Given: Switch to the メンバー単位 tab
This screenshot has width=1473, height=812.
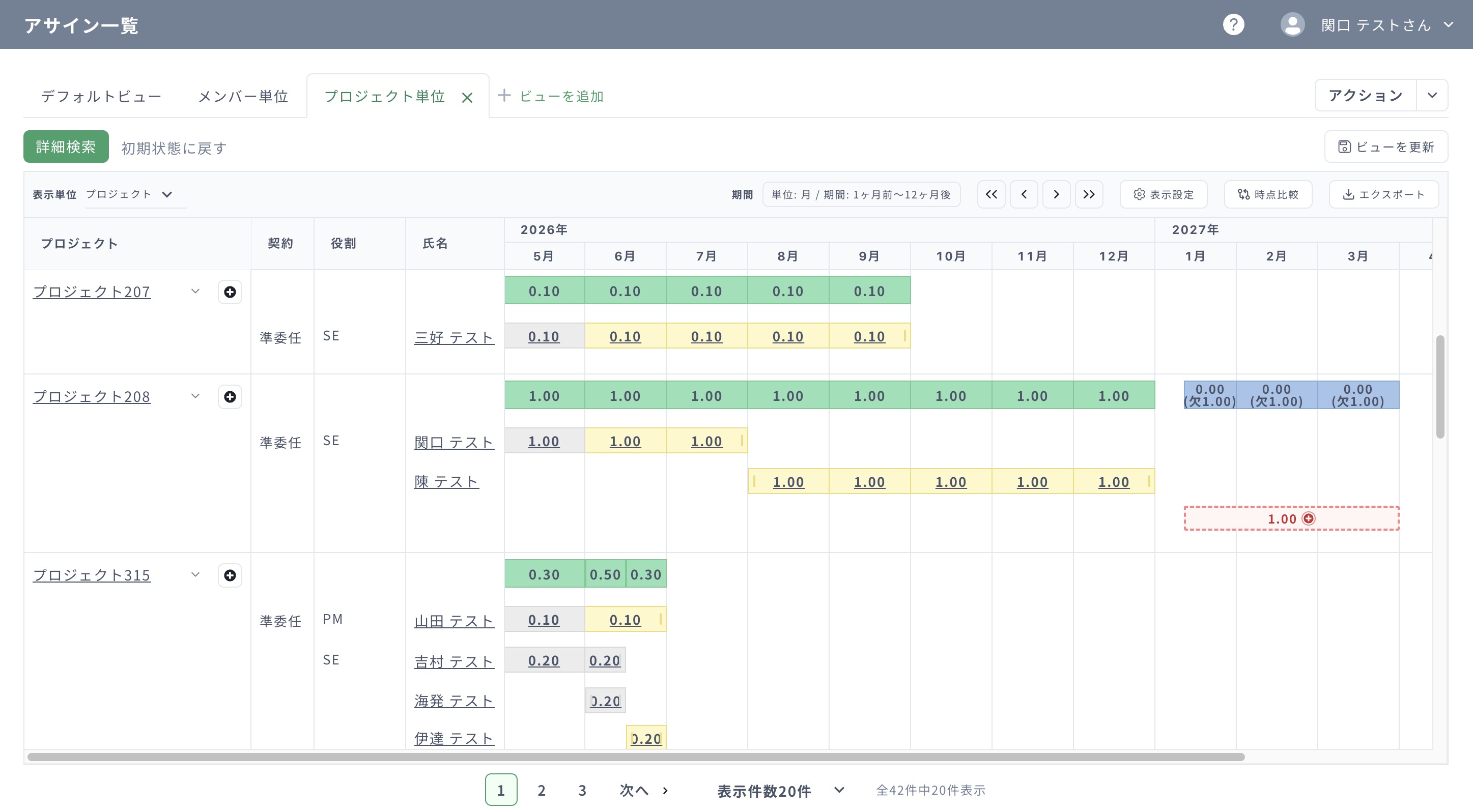Looking at the screenshot, I should click(x=243, y=96).
